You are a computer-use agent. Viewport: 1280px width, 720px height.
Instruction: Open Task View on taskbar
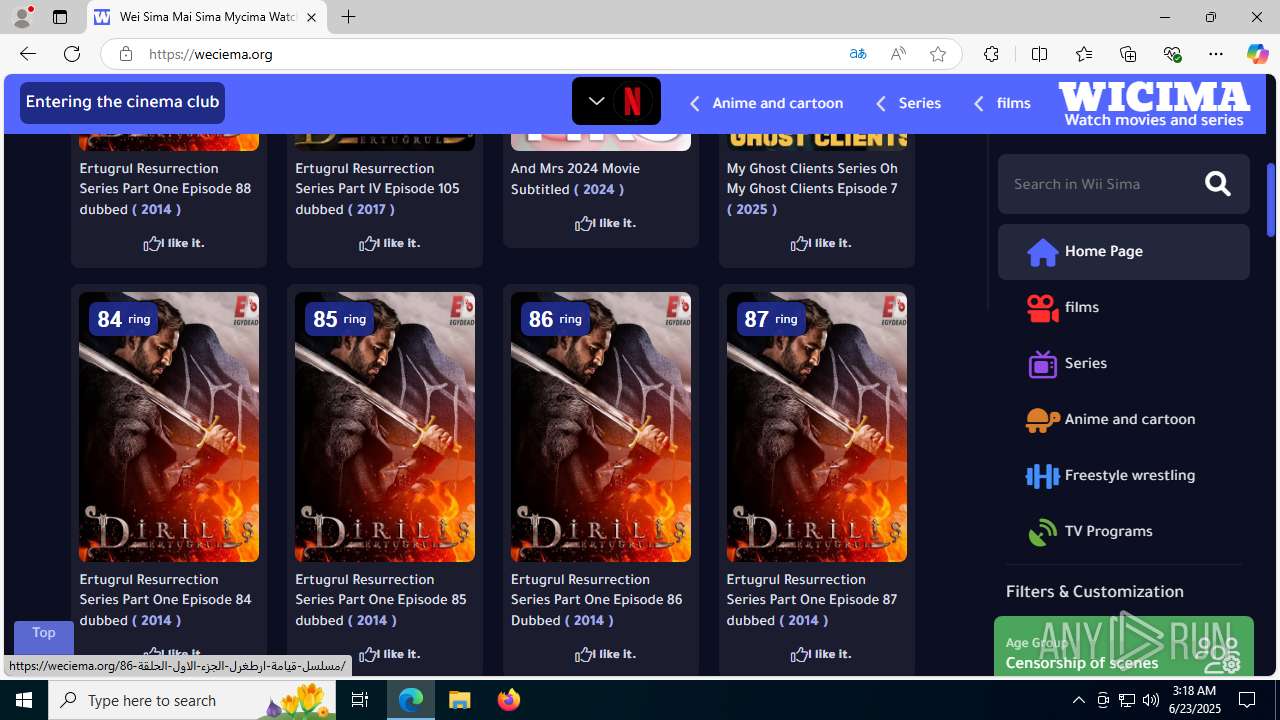[x=360, y=700]
